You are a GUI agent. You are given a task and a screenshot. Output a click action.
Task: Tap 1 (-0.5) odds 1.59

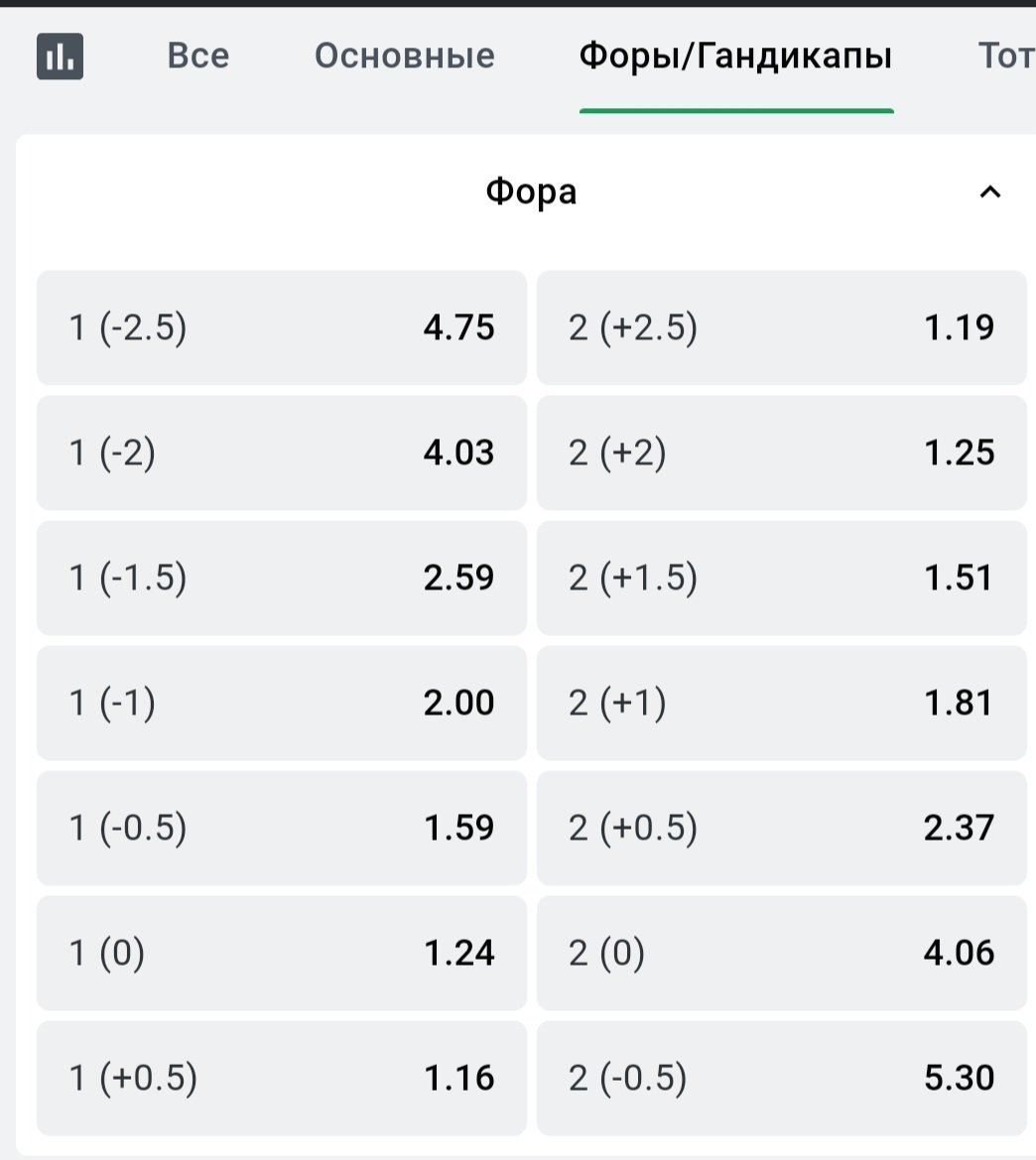click(x=282, y=828)
